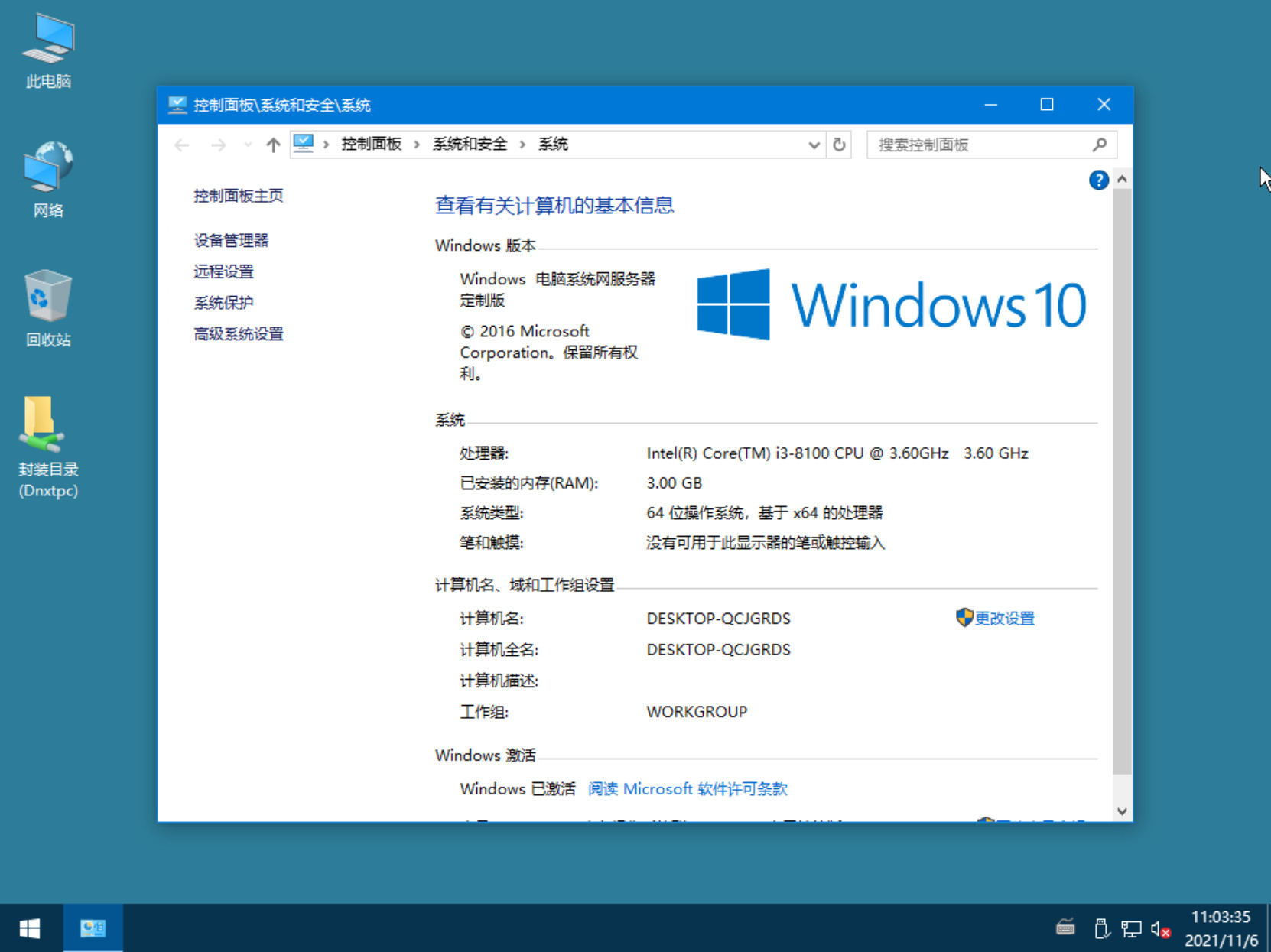The width and height of the screenshot is (1271, 952).
Task: Click the keyboard tray icon
Action: pos(1065,928)
